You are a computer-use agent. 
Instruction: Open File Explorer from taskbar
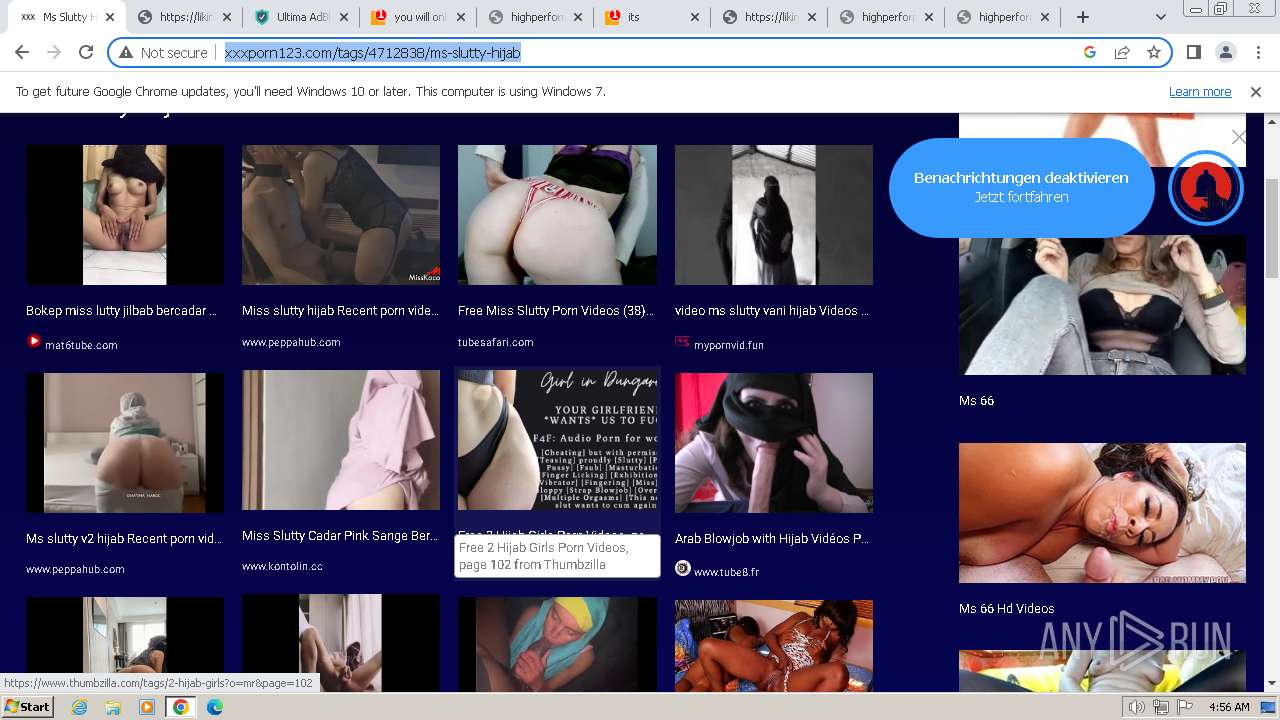click(x=113, y=707)
